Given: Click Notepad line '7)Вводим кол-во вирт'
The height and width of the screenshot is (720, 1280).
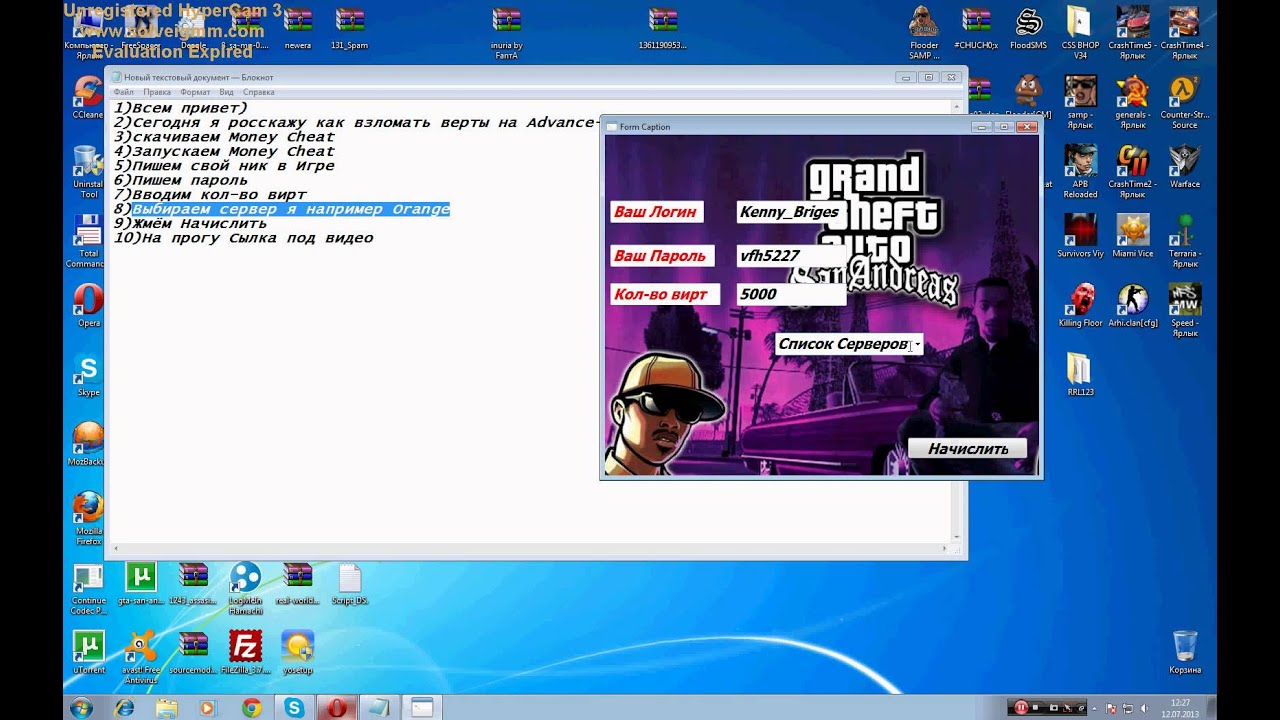Looking at the screenshot, I should (210, 195).
